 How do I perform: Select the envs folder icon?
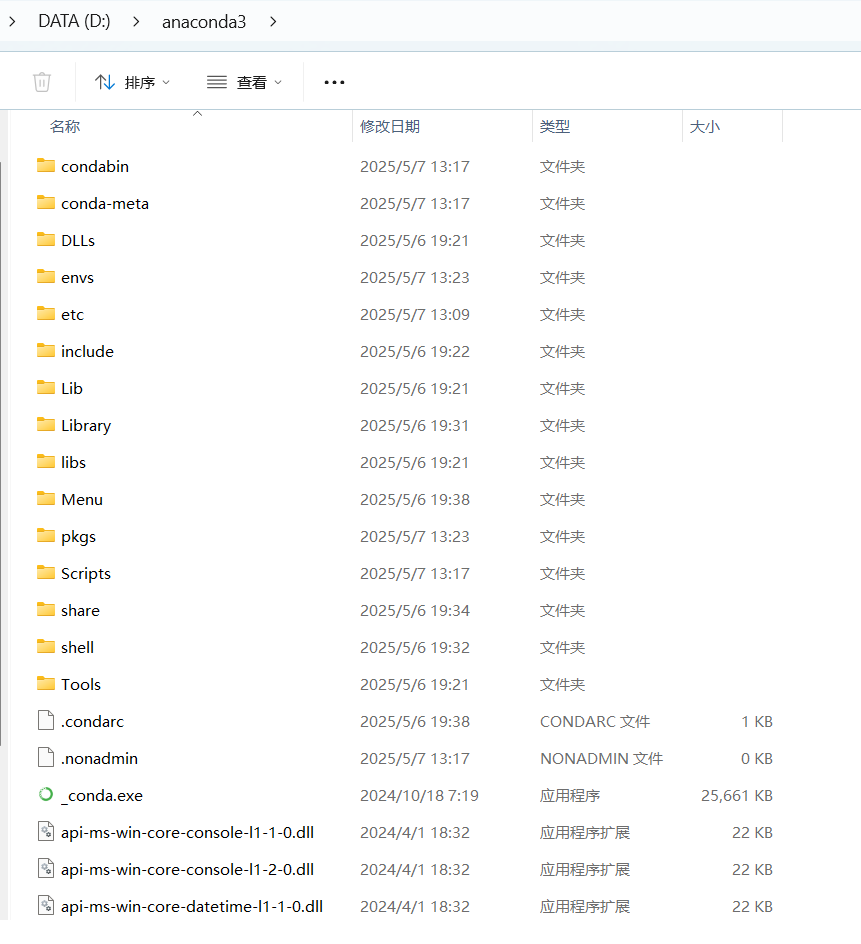(46, 277)
